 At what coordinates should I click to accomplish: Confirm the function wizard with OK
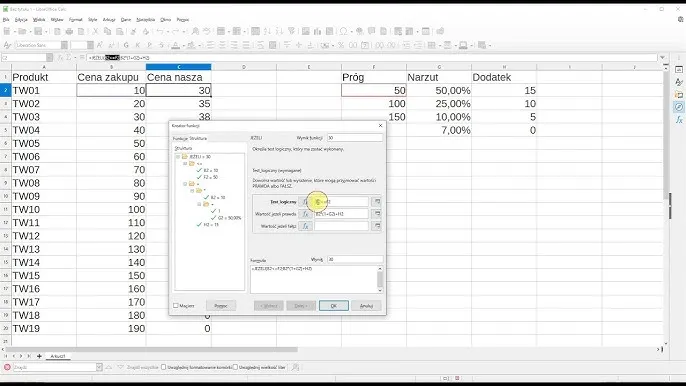pos(334,305)
